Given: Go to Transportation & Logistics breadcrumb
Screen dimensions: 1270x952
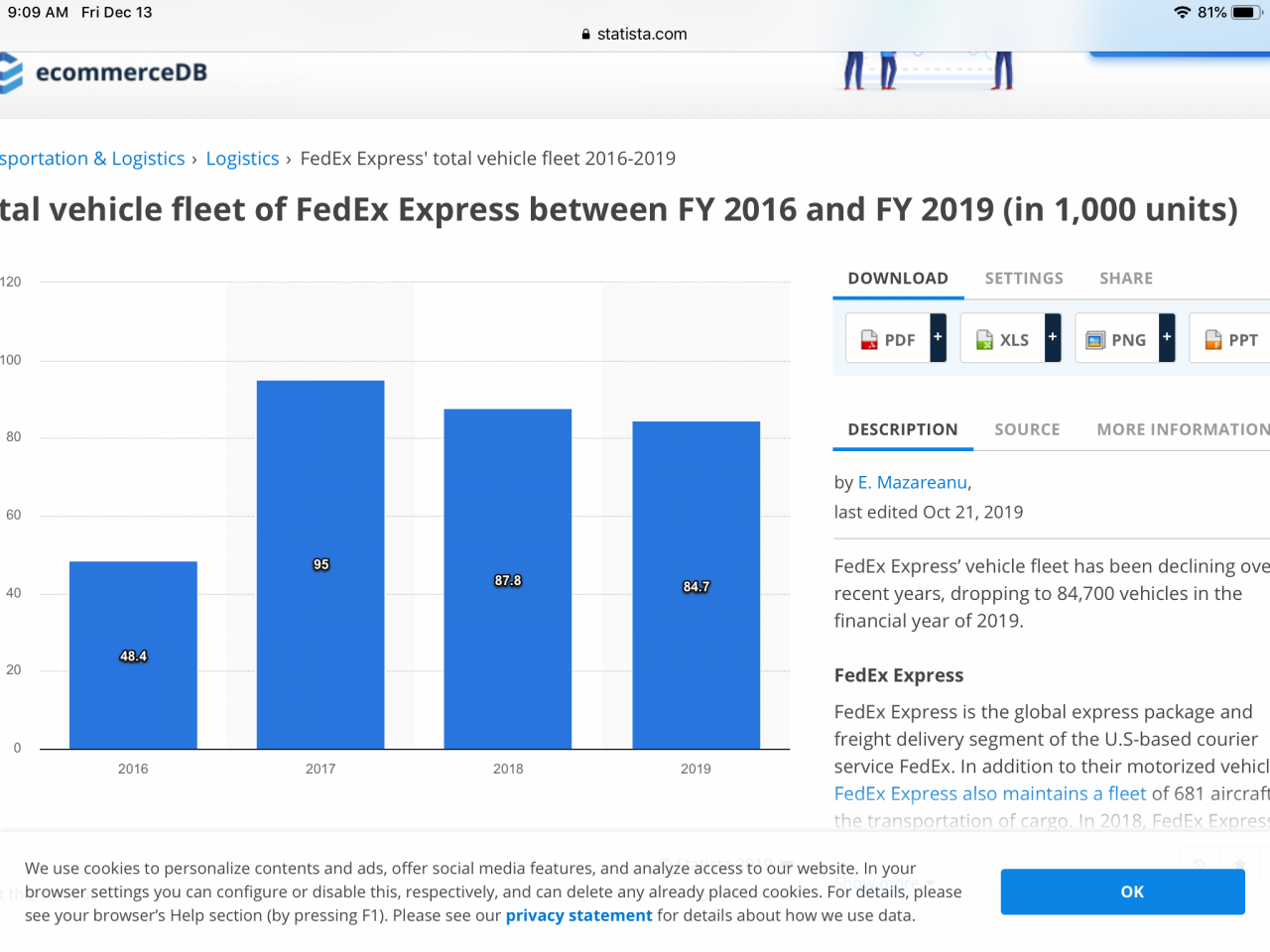Looking at the screenshot, I should coord(92,159).
